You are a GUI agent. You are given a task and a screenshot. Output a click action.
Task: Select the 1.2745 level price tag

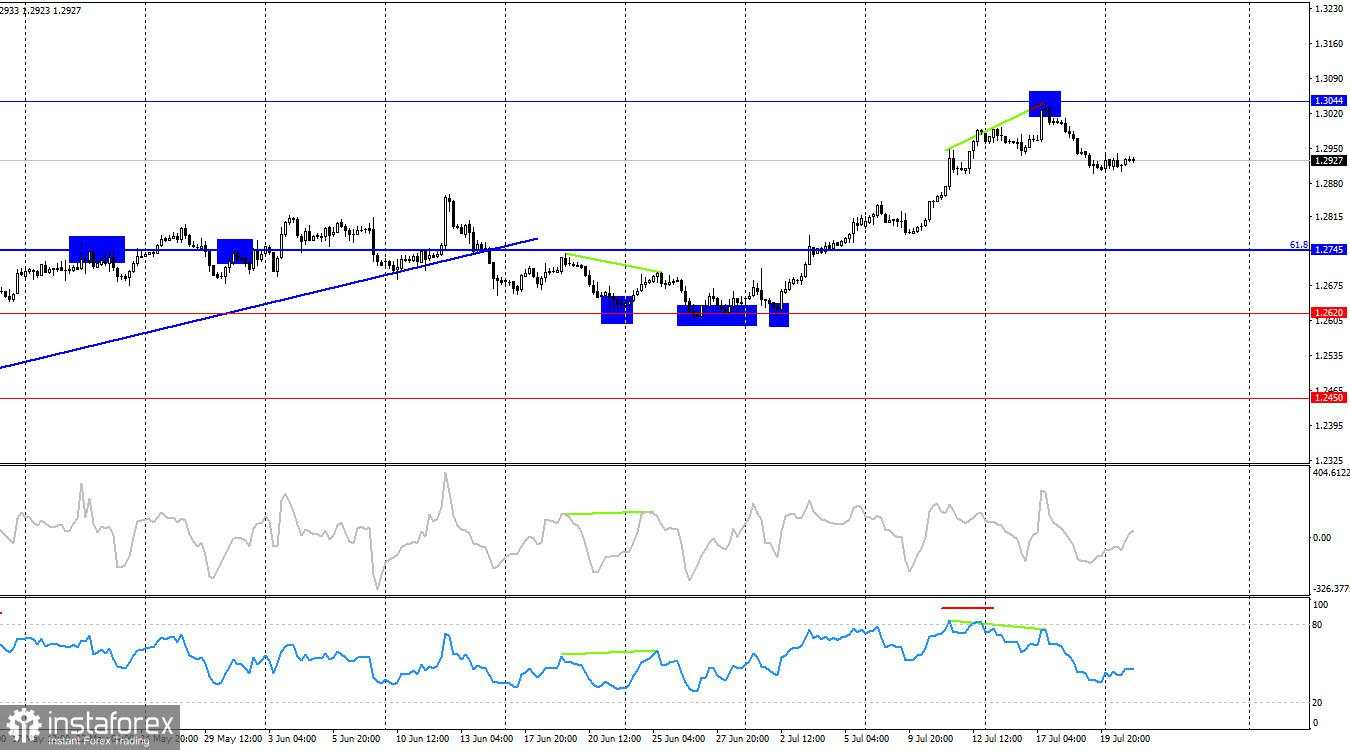click(x=1329, y=249)
